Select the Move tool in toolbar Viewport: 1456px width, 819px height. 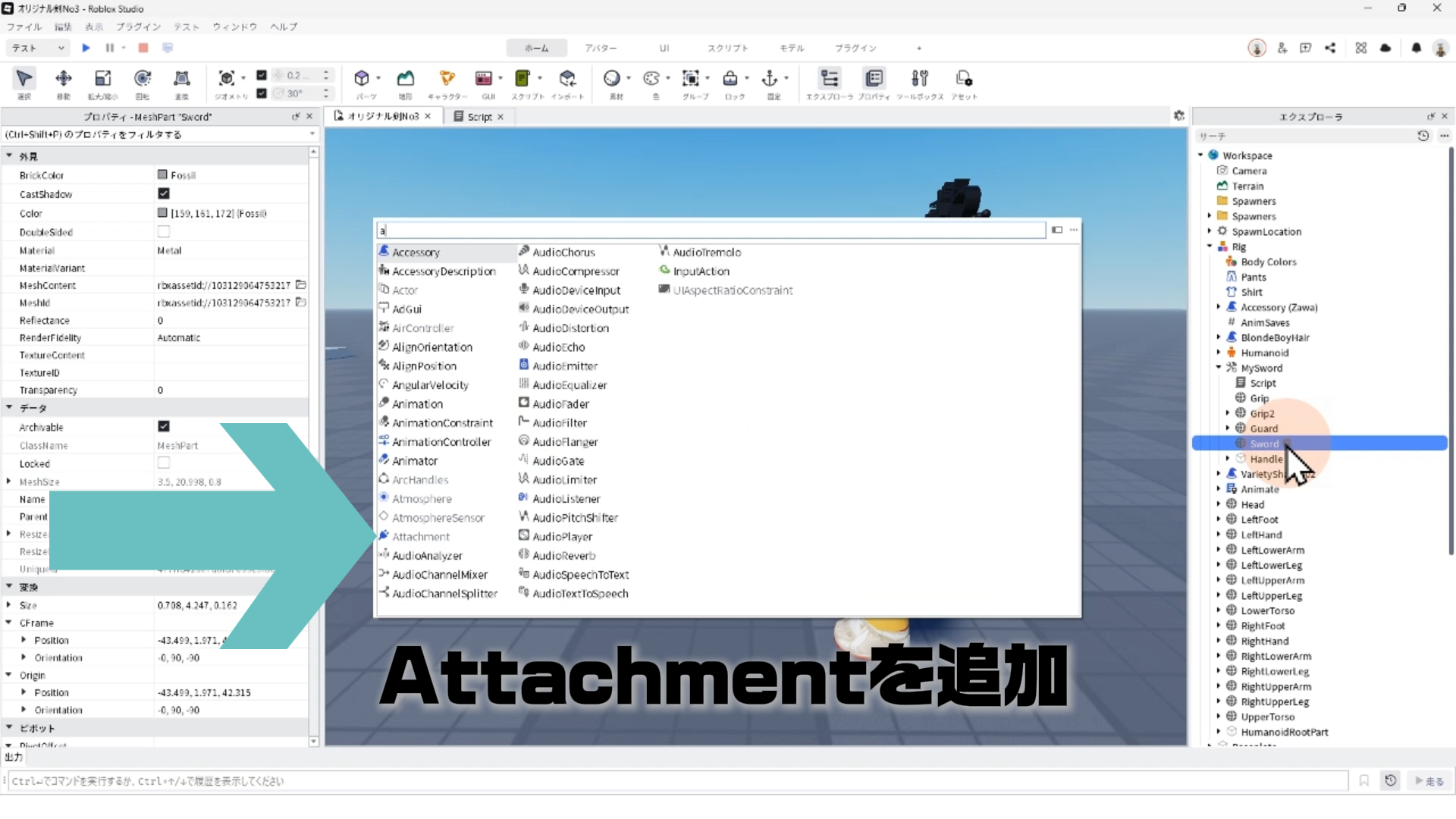tap(64, 78)
